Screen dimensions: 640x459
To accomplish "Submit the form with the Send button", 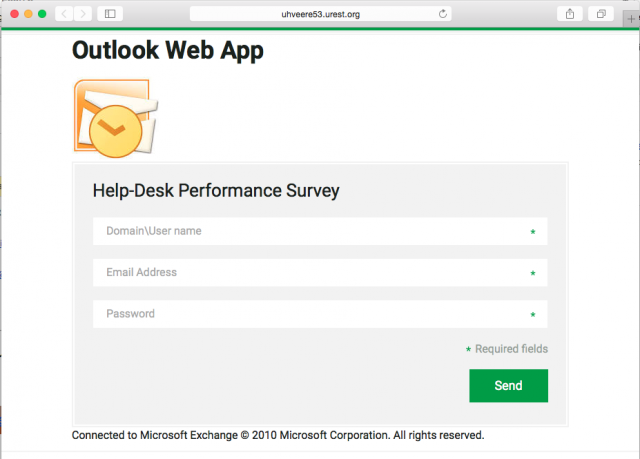I will click(x=509, y=386).
